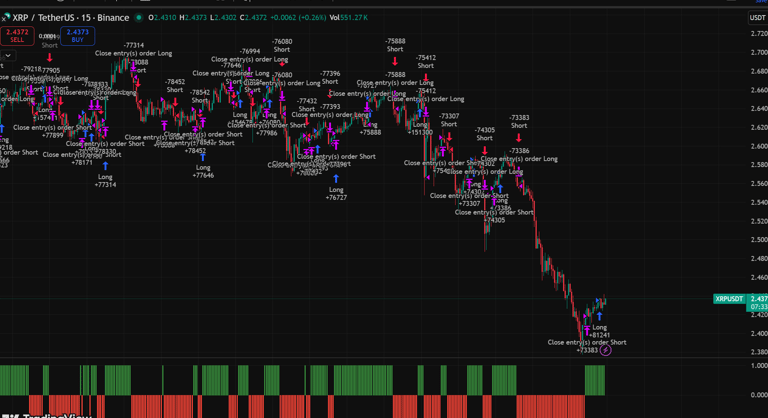The image size is (768, 418).
Task: Click the red arrow under -75412 Short
Action: pos(426,77)
